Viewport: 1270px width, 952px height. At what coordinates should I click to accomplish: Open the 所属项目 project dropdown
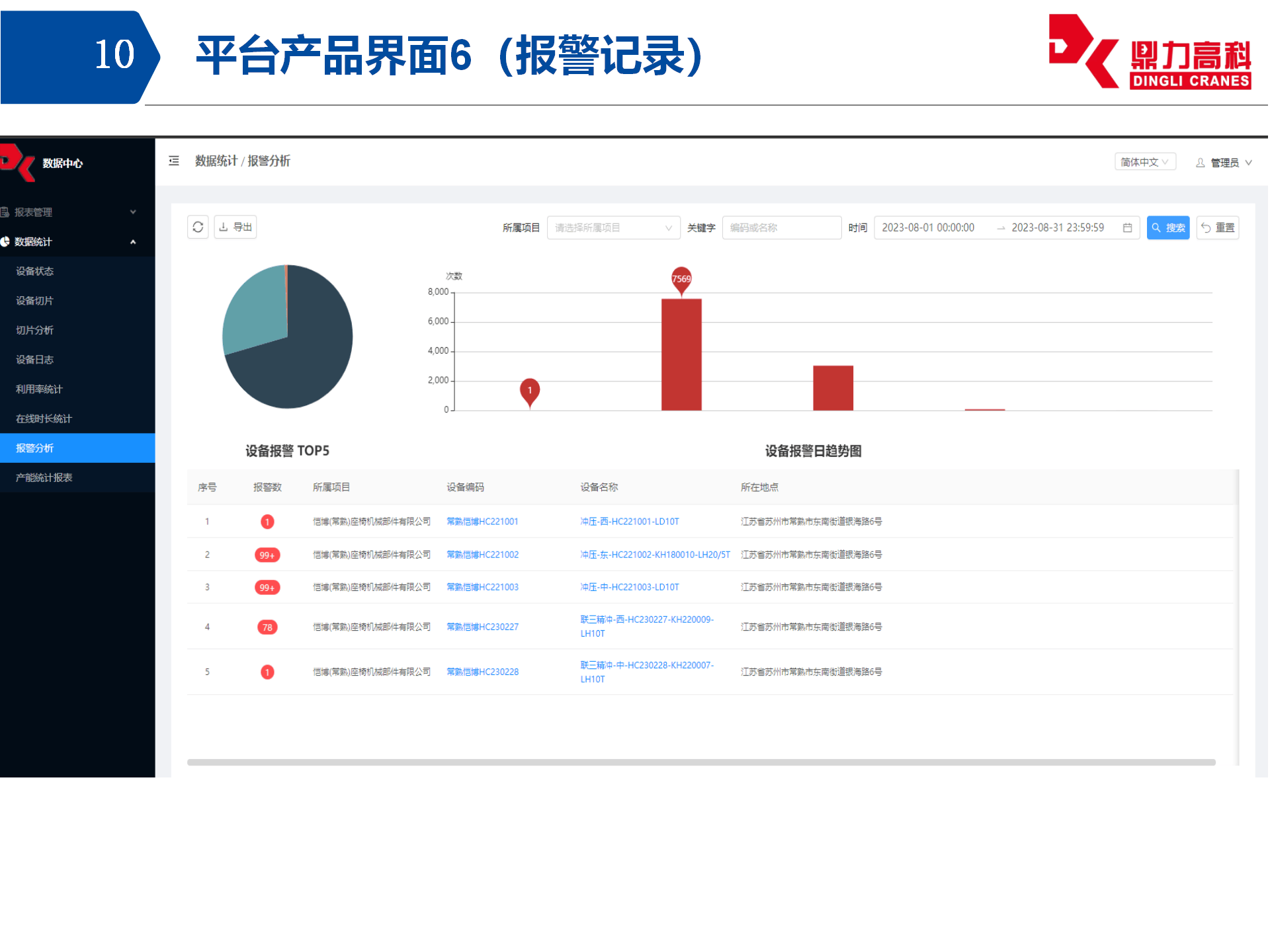613,228
